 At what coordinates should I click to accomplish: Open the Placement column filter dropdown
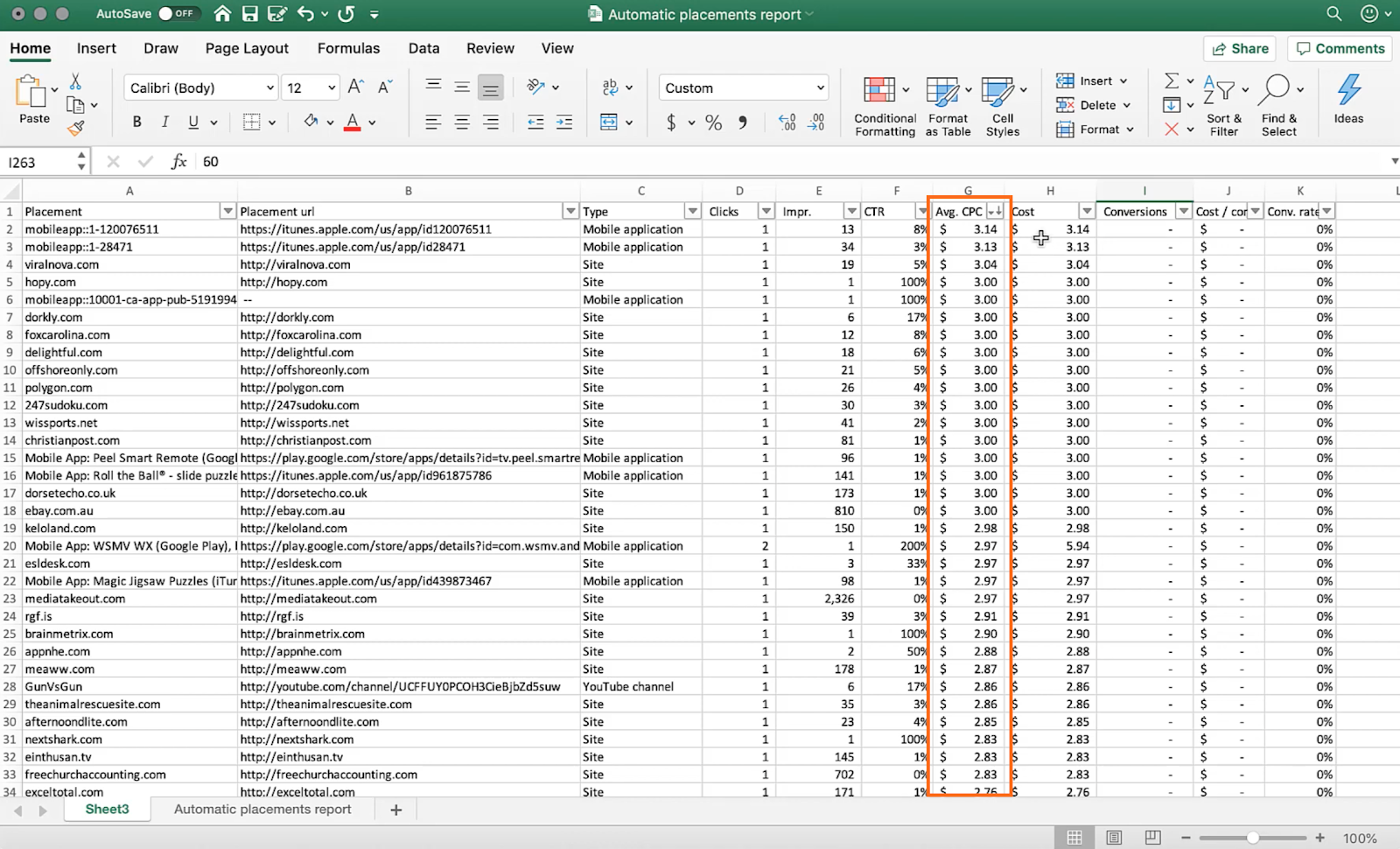point(227,211)
